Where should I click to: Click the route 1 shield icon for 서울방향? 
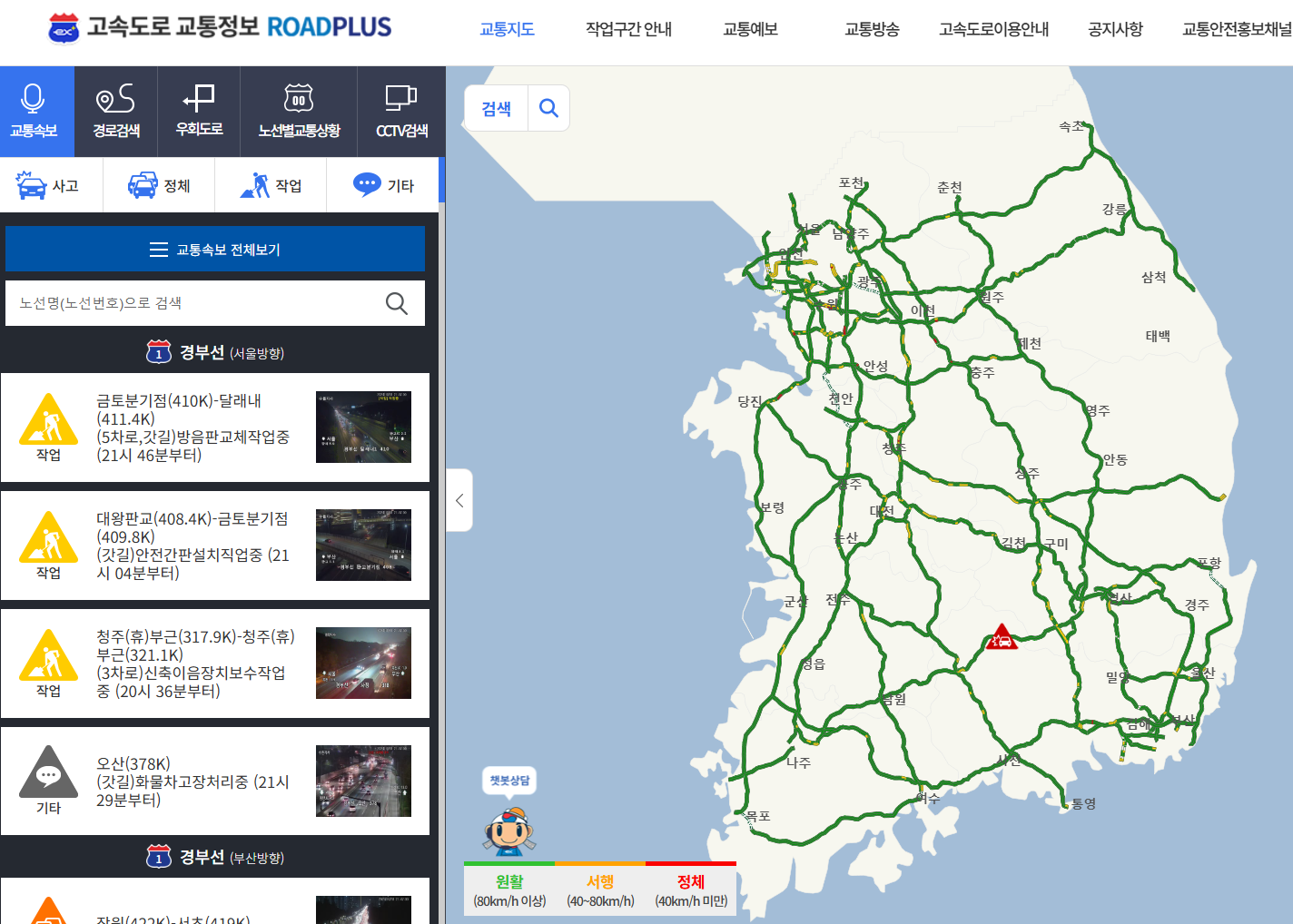click(159, 352)
